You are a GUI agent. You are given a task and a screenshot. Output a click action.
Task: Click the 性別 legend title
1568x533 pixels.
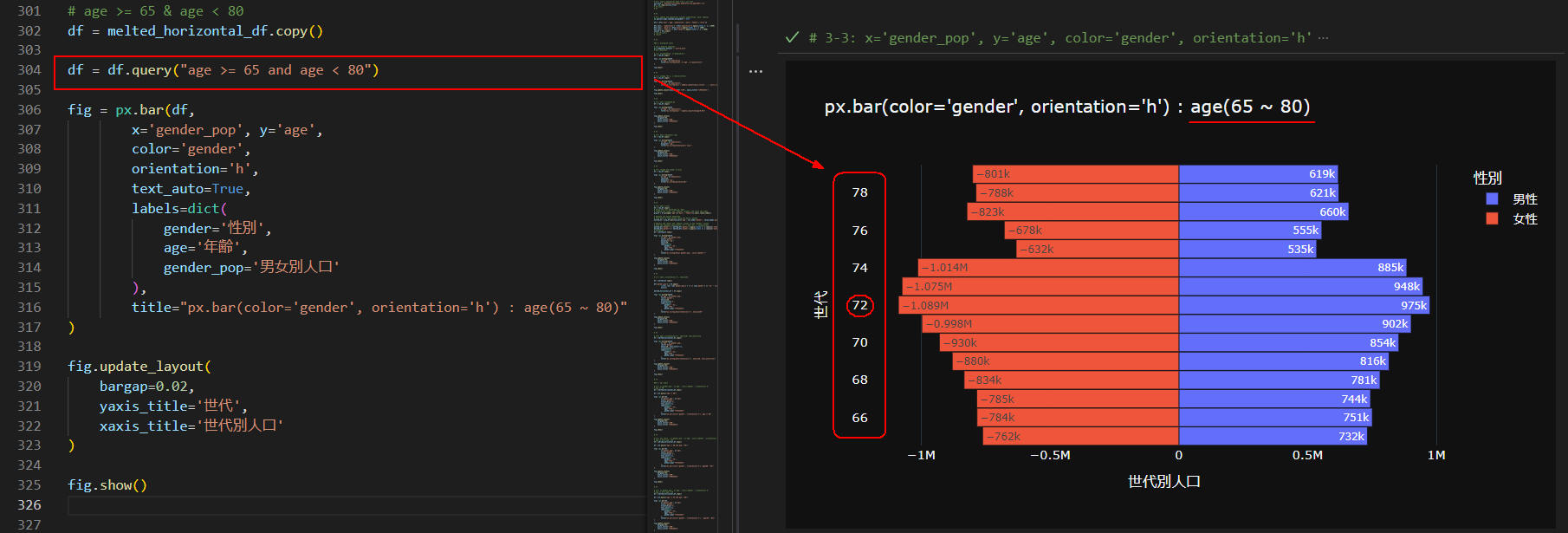1487,178
